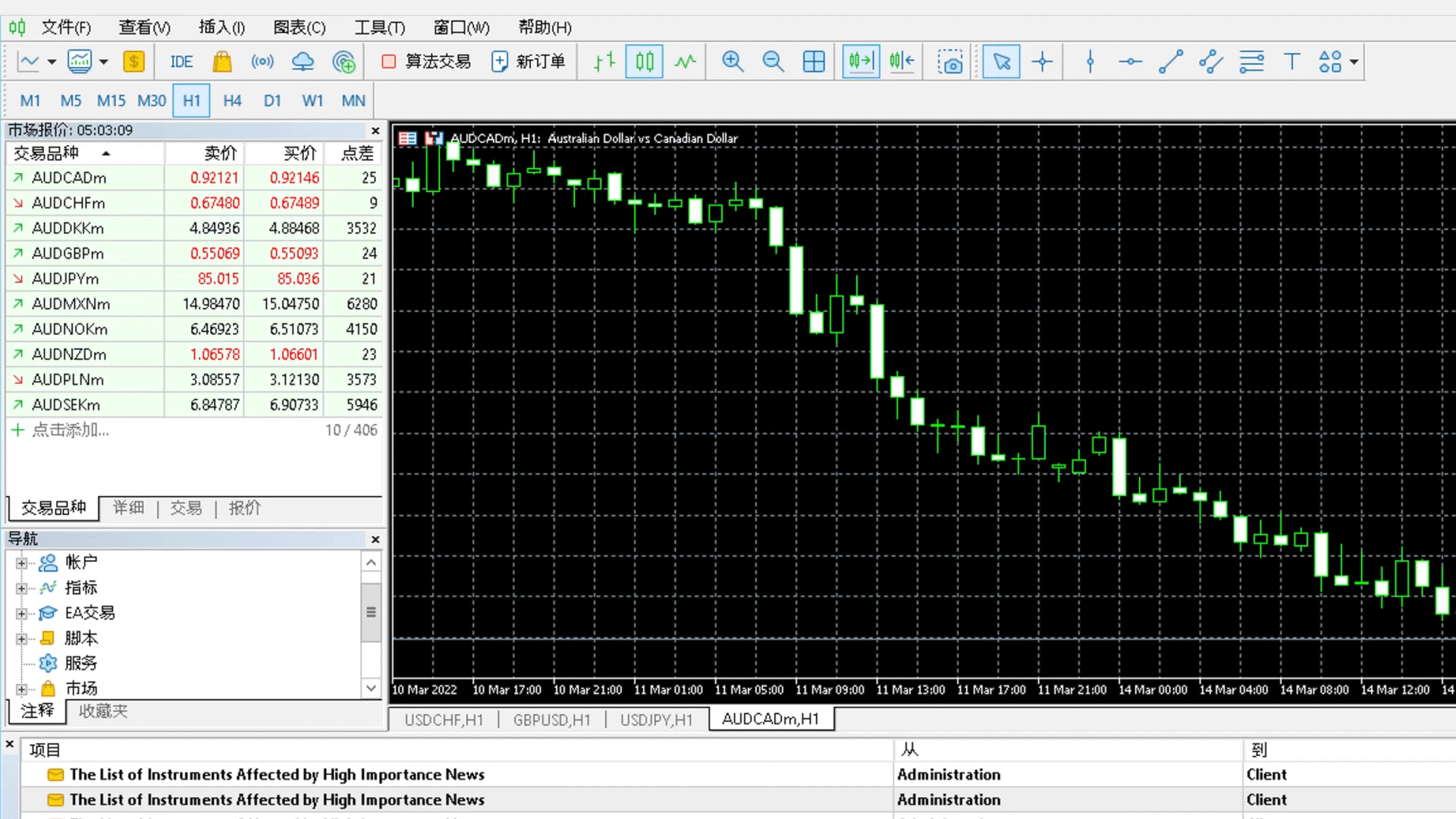Open the screenshot camera tool
The image size is (1456, 819).
tap(949, 61)
